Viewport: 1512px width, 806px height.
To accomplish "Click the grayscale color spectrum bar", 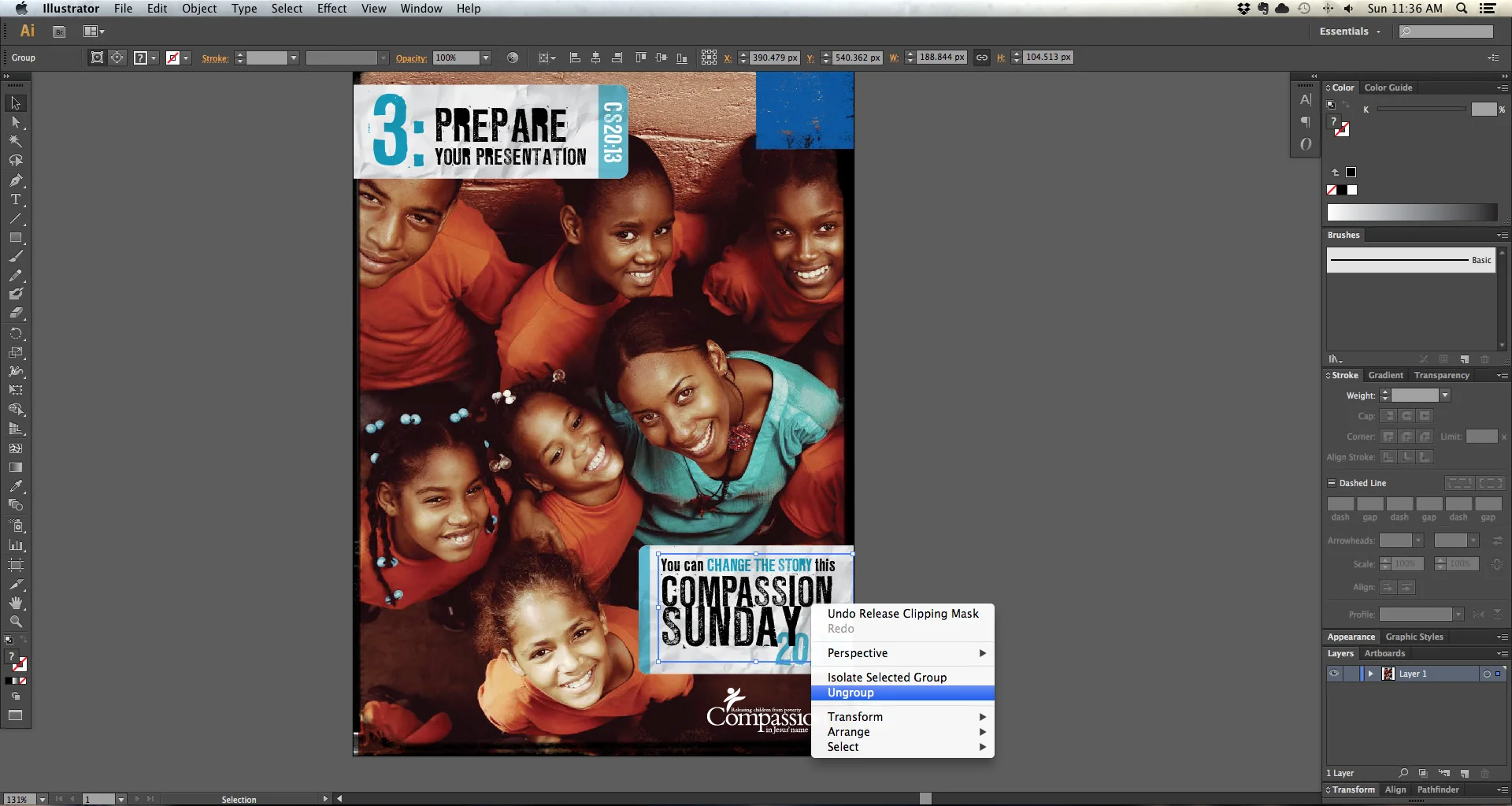I will (1411, 212).
